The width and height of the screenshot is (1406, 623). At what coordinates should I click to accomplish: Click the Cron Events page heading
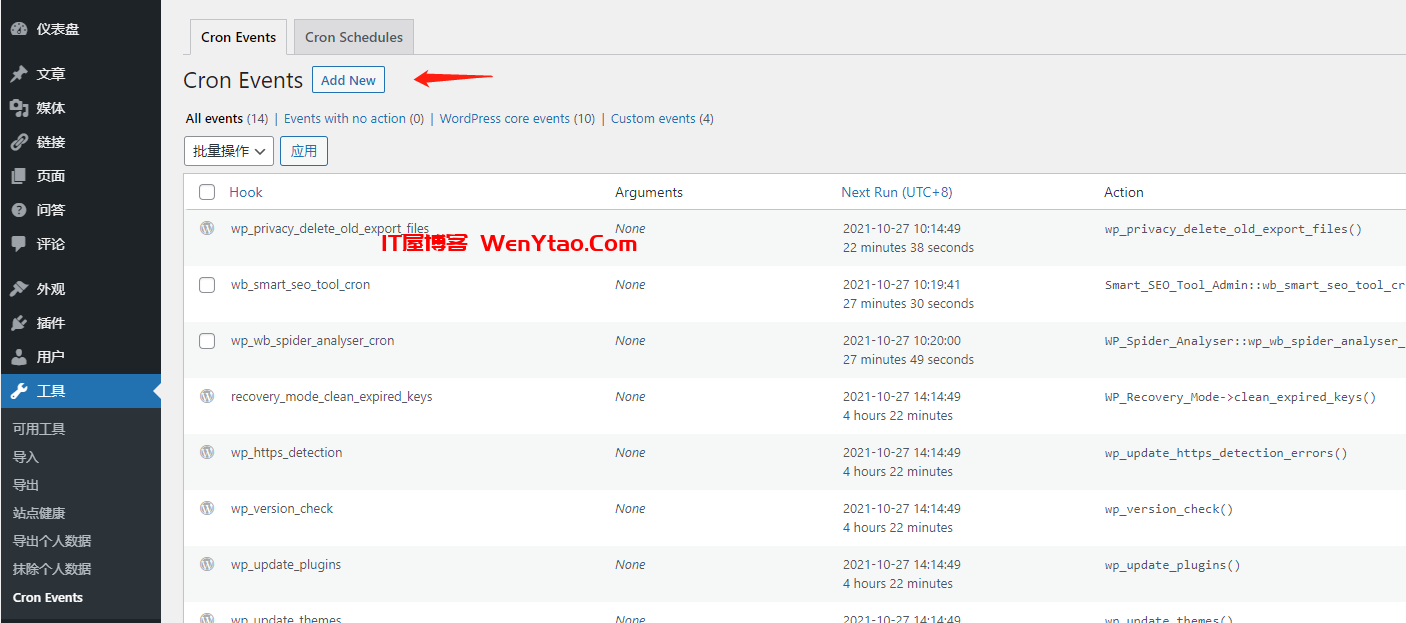(x=243, y=80)
